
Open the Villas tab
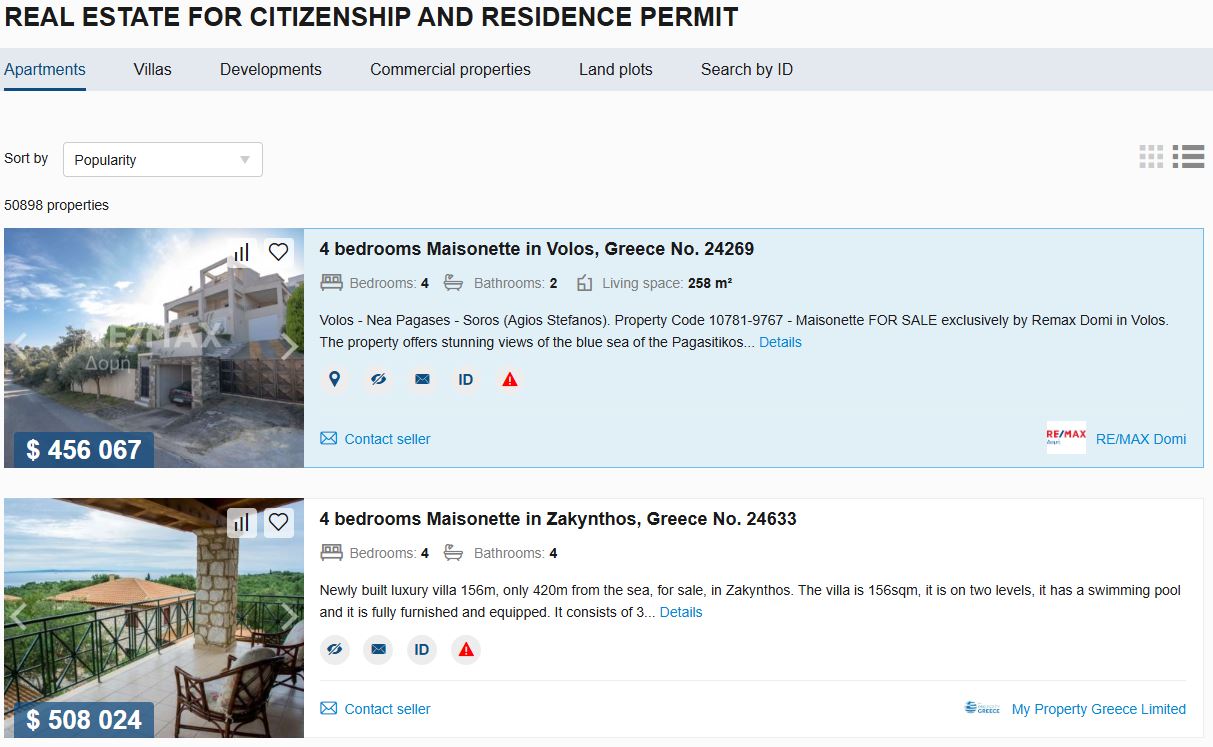click(153, 70)
